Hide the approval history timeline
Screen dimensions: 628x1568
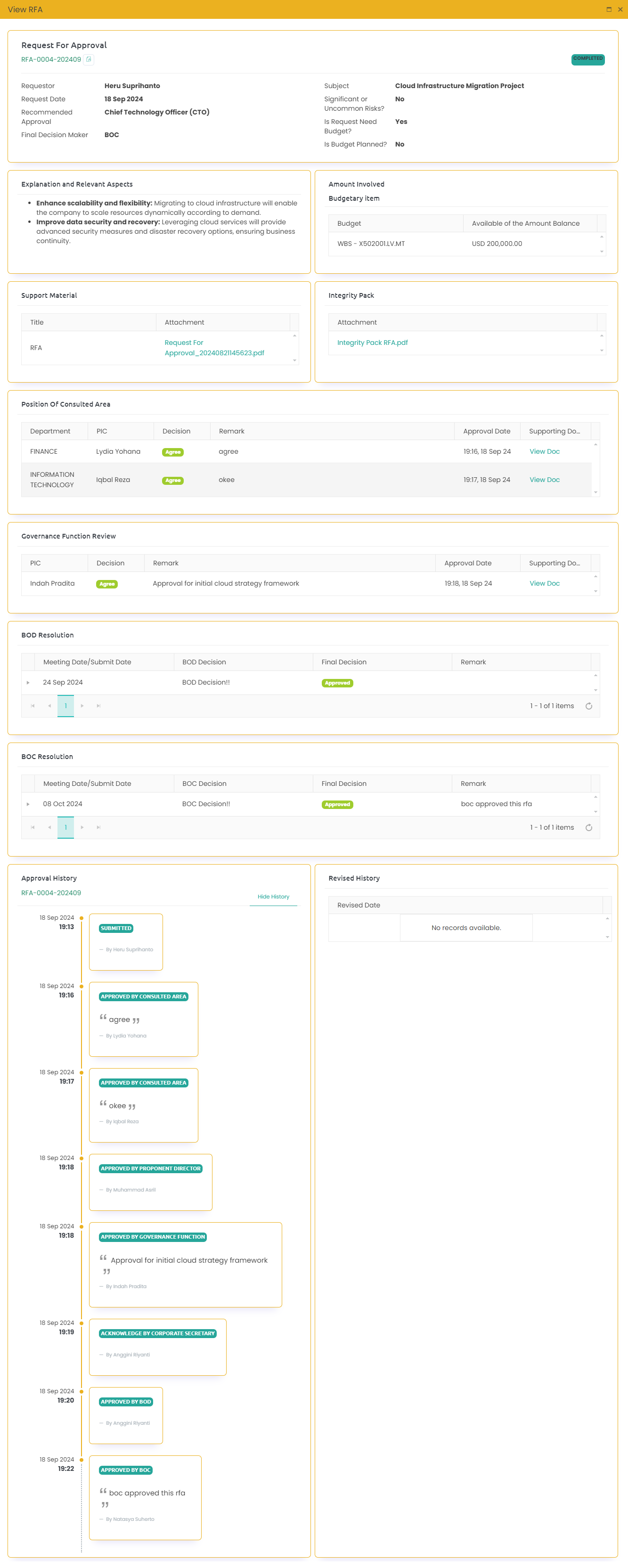tap(273, 897)
